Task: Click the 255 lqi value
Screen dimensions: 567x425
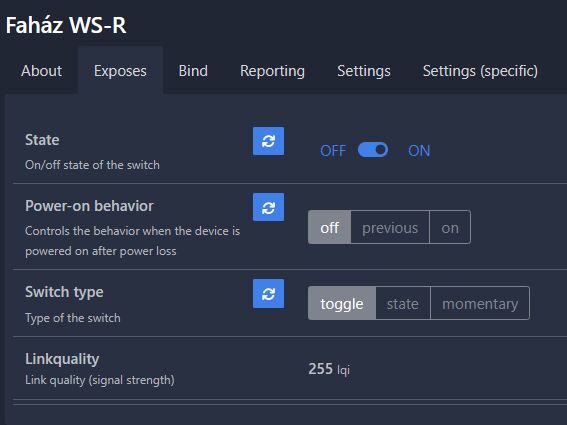Action: pyautogui.click(x=329, y=369)
